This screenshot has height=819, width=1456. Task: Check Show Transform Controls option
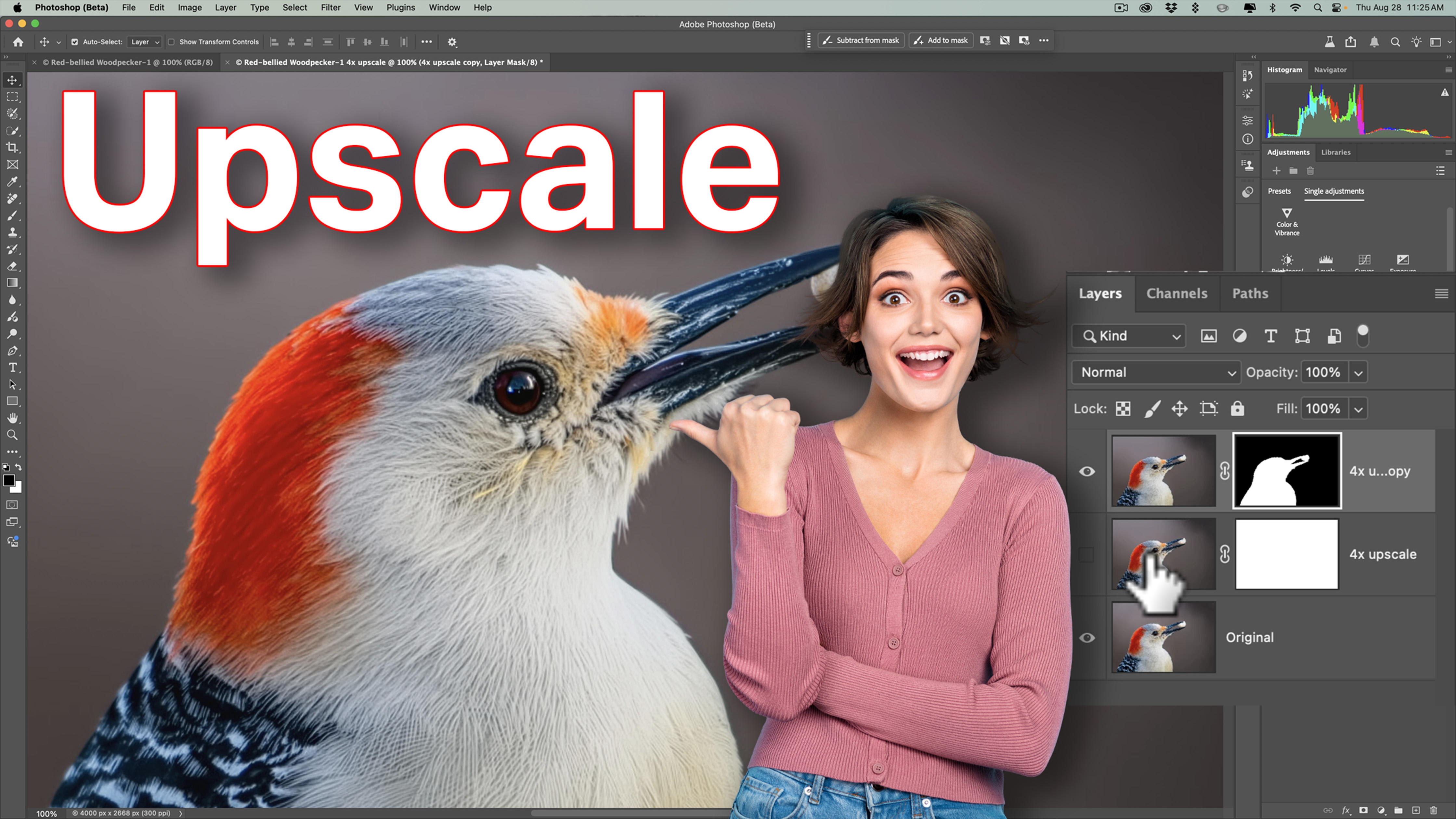coord(171,42)
